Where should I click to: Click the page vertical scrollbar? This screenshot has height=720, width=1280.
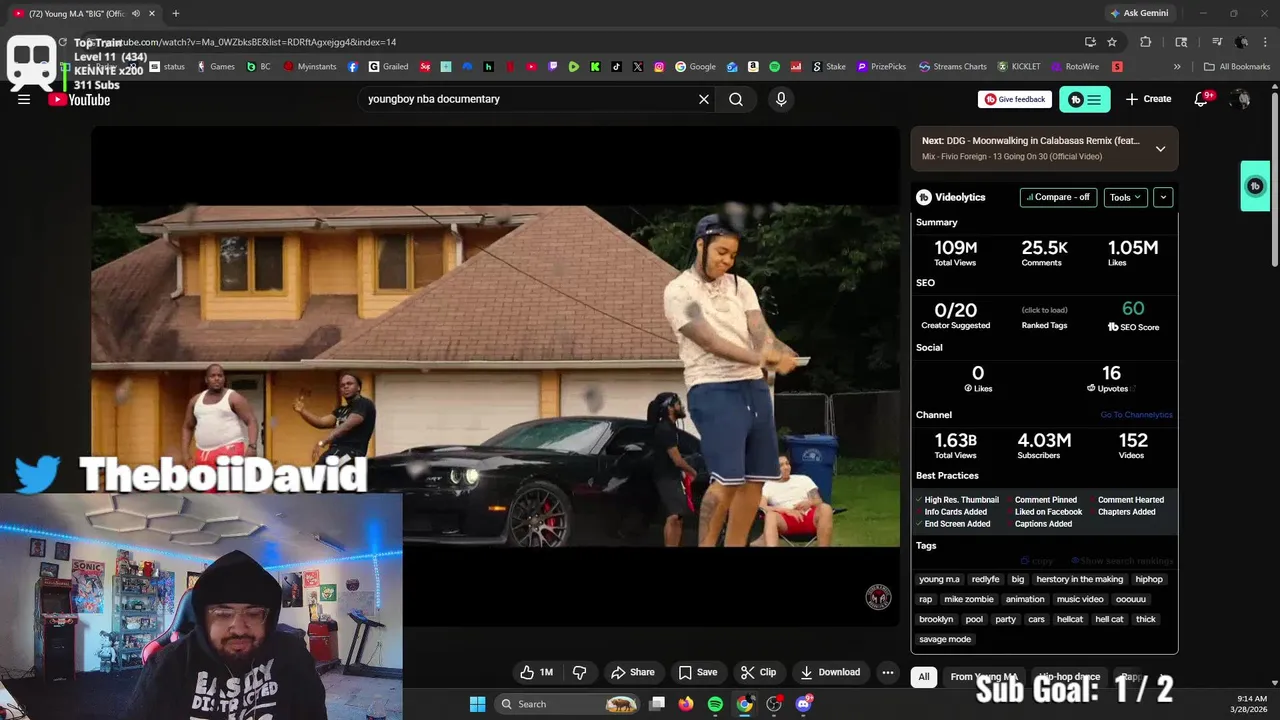click(1274, 180)
